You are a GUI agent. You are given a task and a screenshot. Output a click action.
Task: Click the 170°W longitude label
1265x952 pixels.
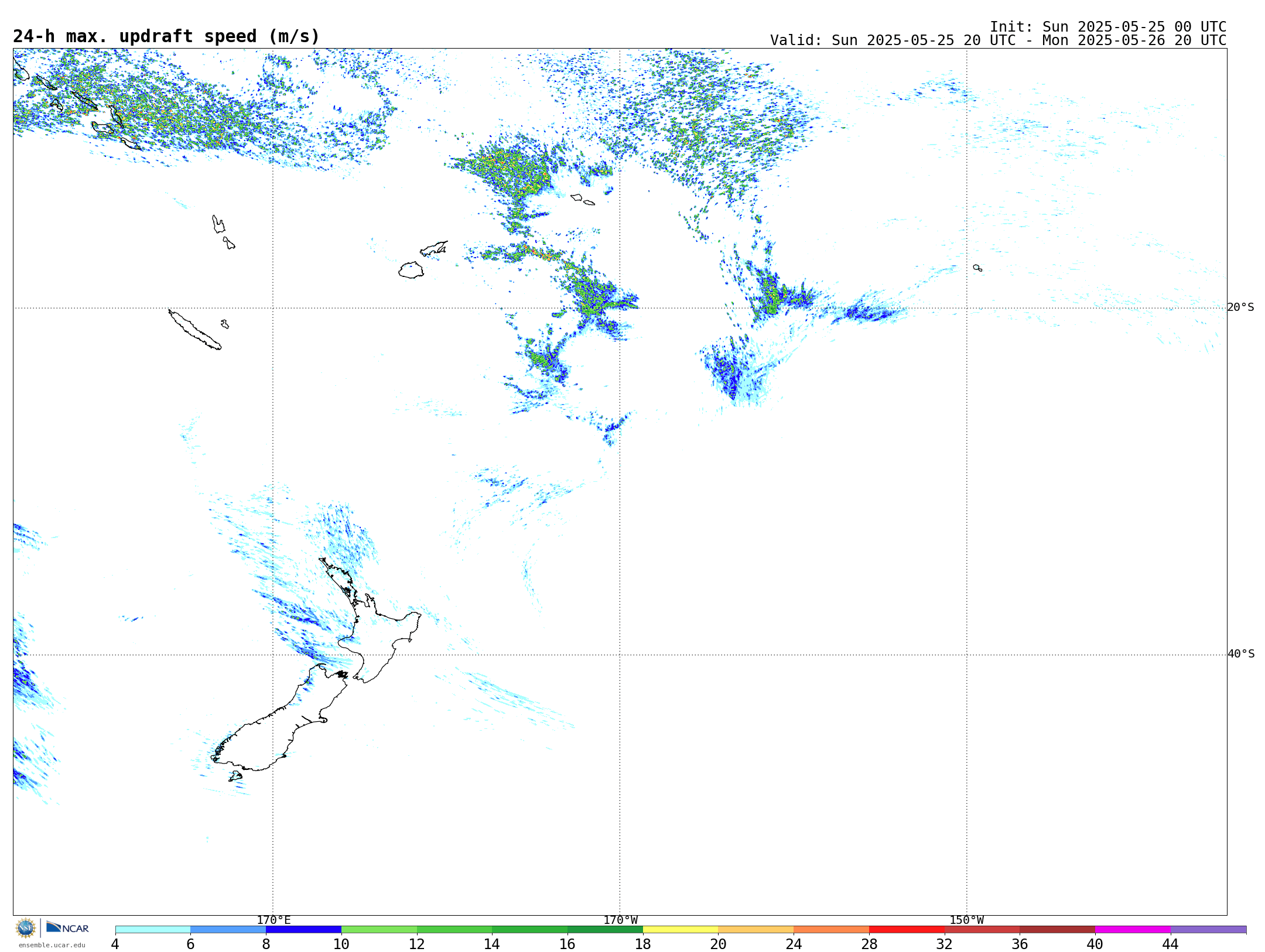click(x=620, y=920)
